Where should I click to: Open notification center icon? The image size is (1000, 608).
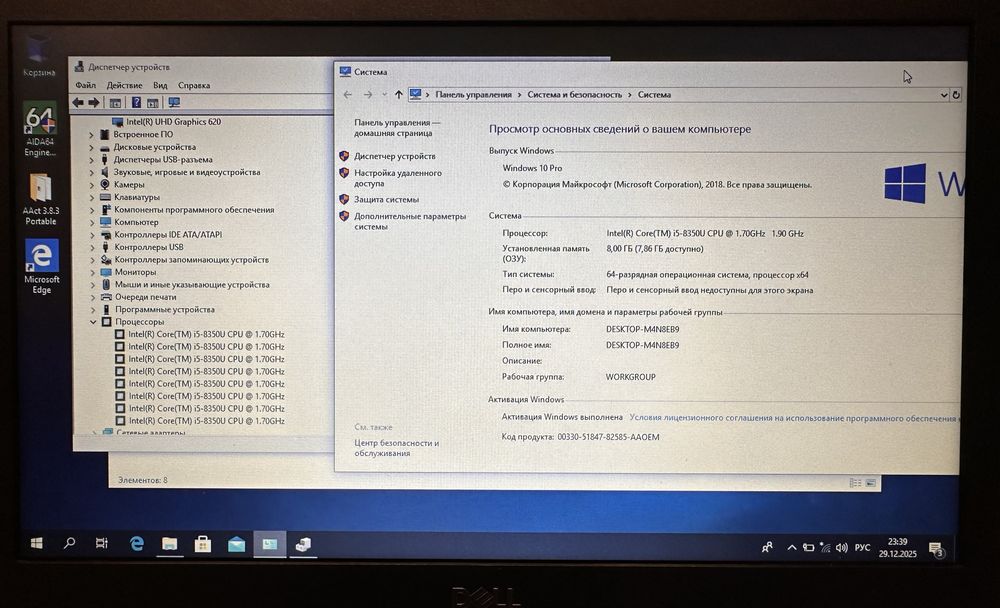click(x=936, y=548)
